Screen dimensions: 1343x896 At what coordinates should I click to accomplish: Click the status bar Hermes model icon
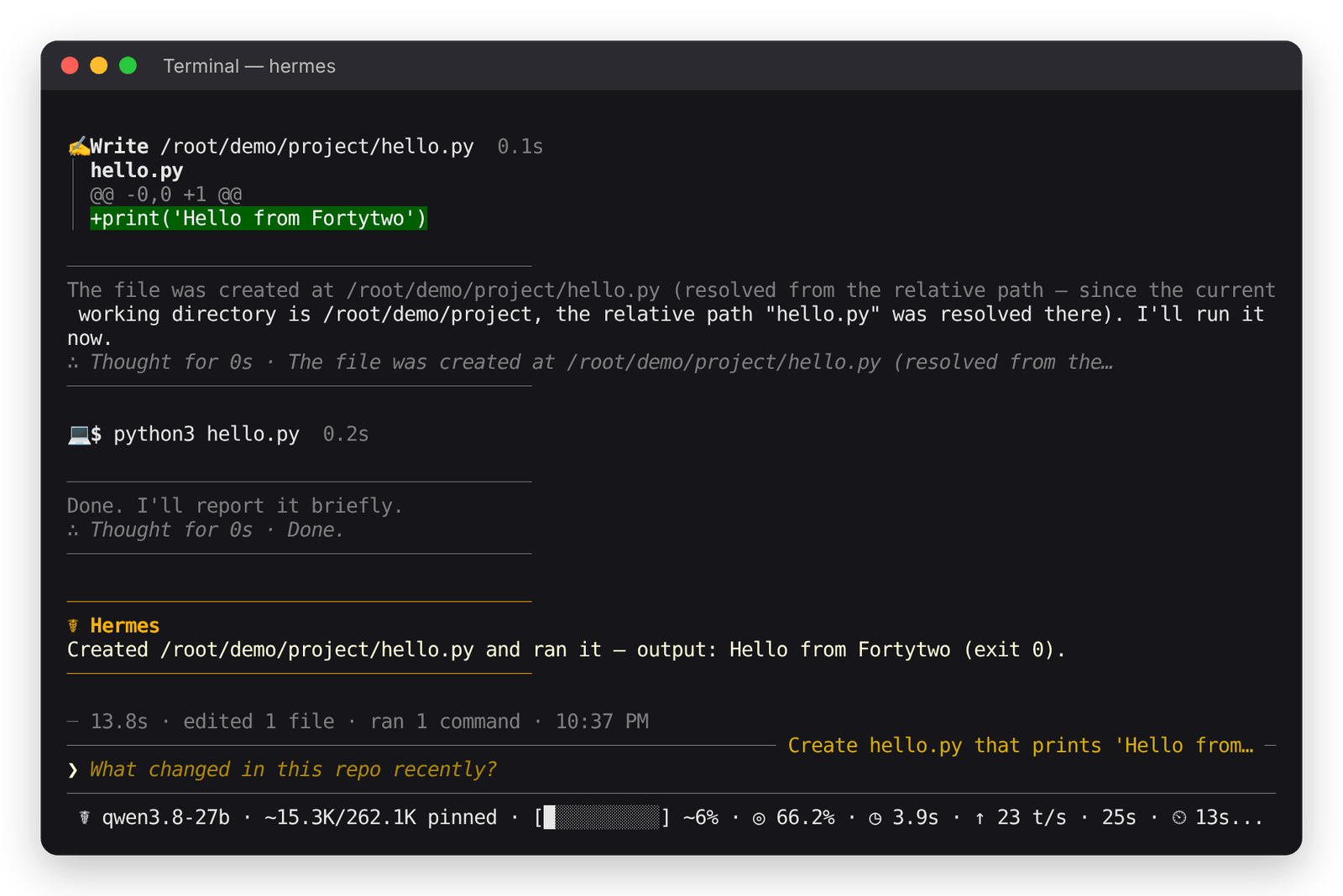(x=84, y=818)
